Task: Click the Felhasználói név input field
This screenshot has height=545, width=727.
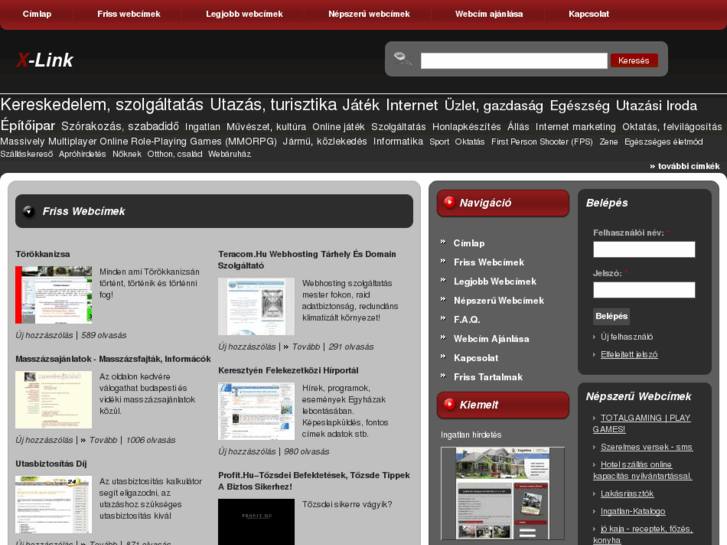Action: 643,249
